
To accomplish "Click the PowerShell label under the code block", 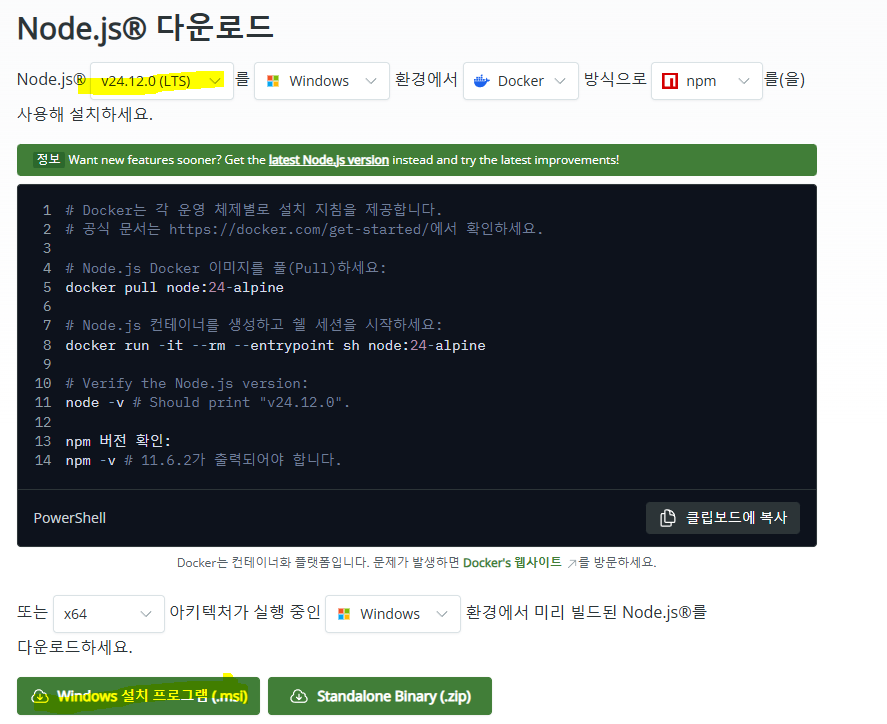I will pos(70,518).
